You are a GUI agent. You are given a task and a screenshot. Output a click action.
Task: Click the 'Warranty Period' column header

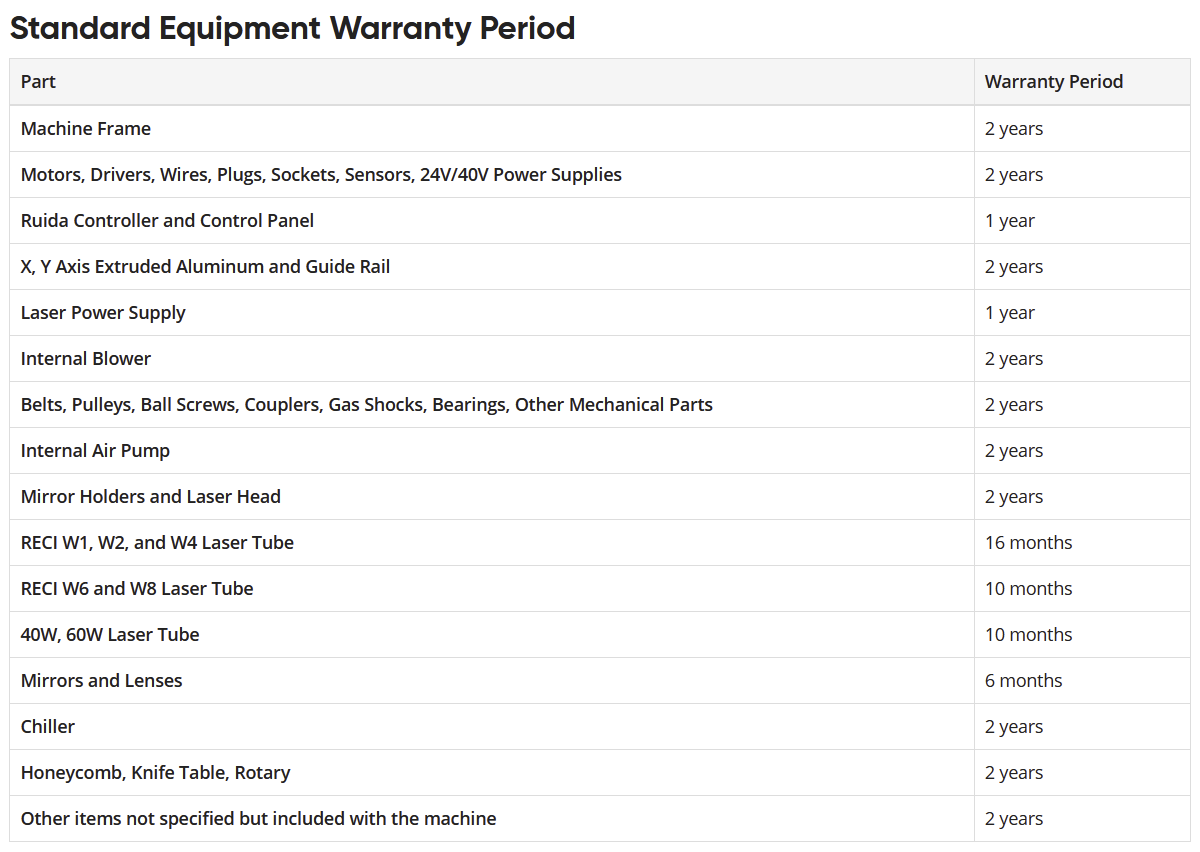click(x=1053, y=82)
